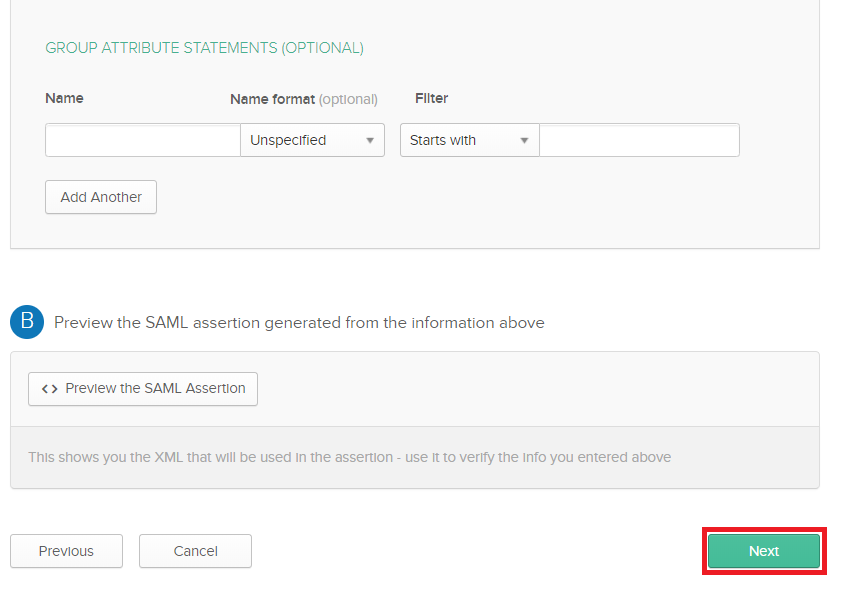This screenshot has width=844, height=598.
Task: Focus the group attribute Name input field
Action: point(143,140)
